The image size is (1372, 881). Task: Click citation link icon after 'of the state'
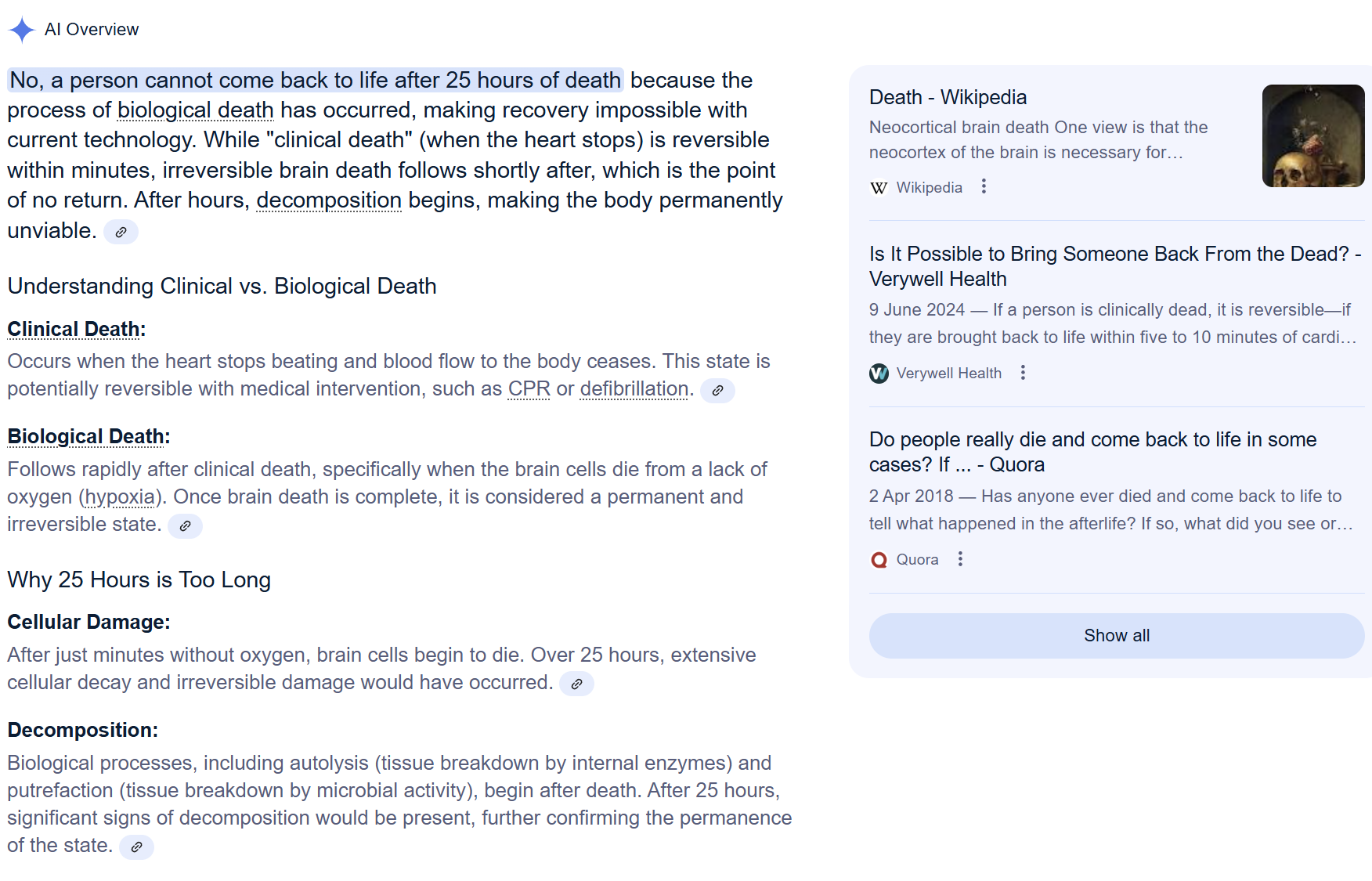[136, 847]
